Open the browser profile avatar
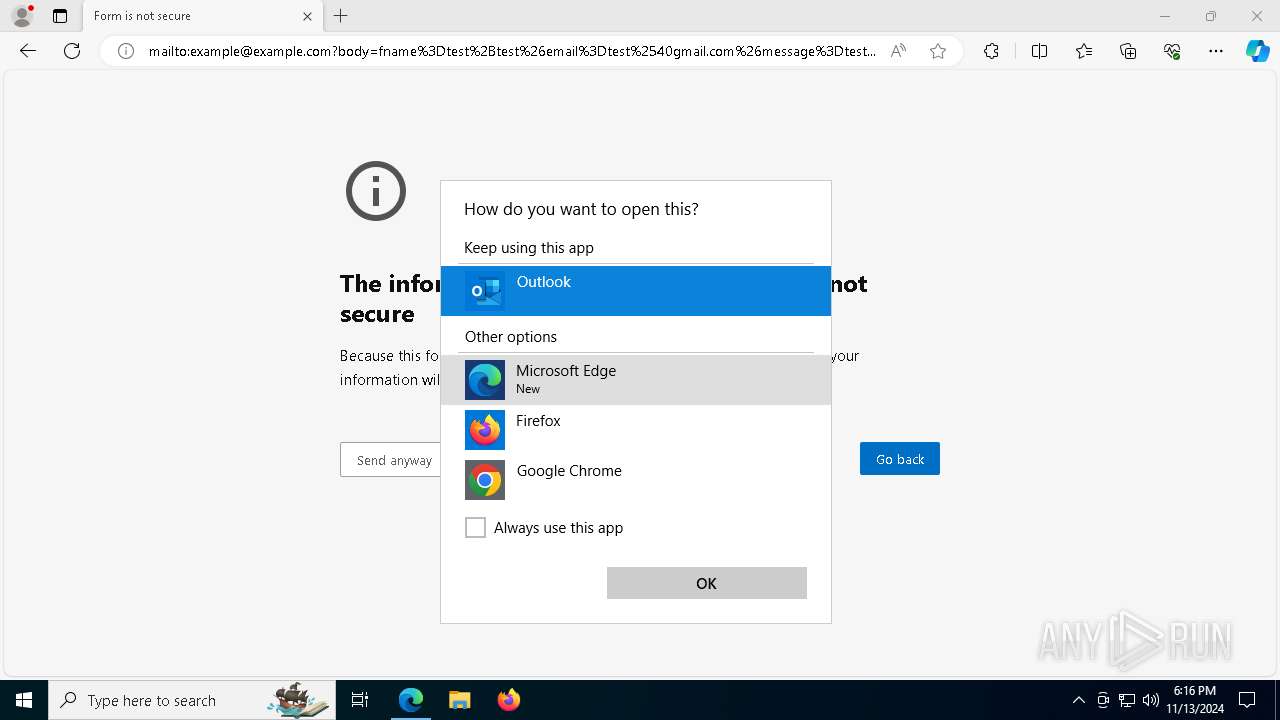This screenshot has height=720, width=1280. [22, 16]
